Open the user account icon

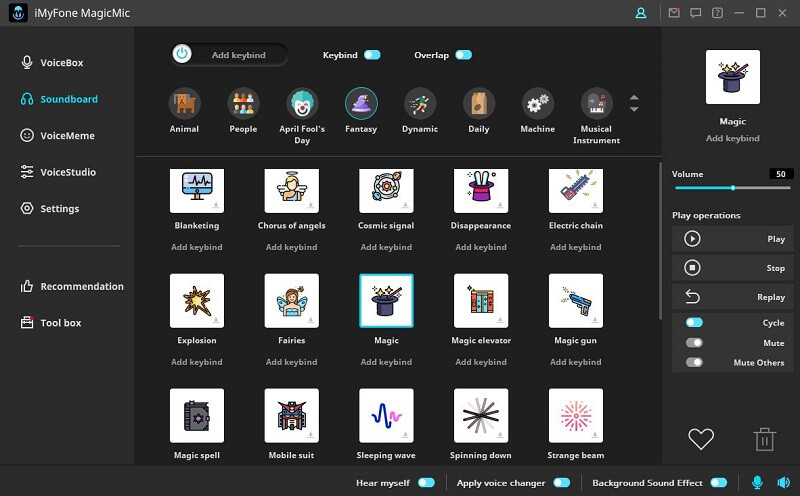click(x=641, y=13)
